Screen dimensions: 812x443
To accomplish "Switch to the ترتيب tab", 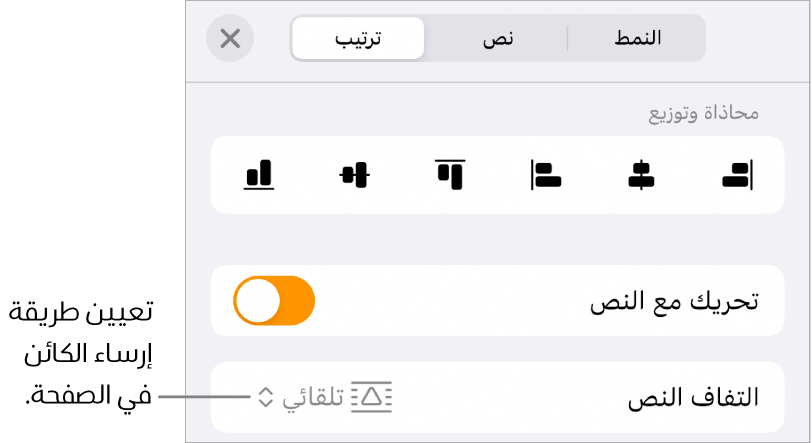I will point(359,39).
